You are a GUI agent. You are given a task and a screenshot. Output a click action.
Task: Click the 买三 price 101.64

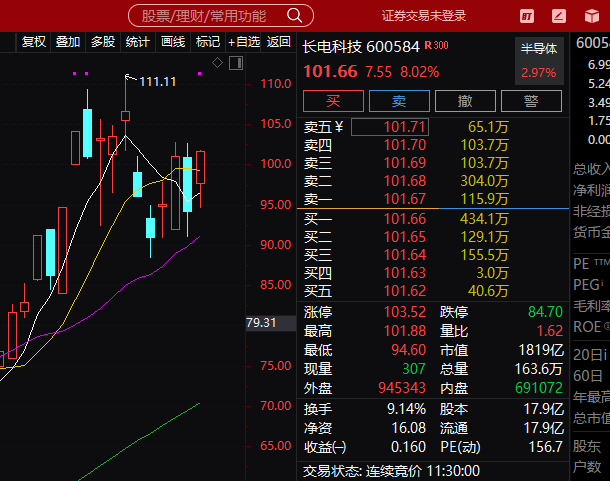405,255
